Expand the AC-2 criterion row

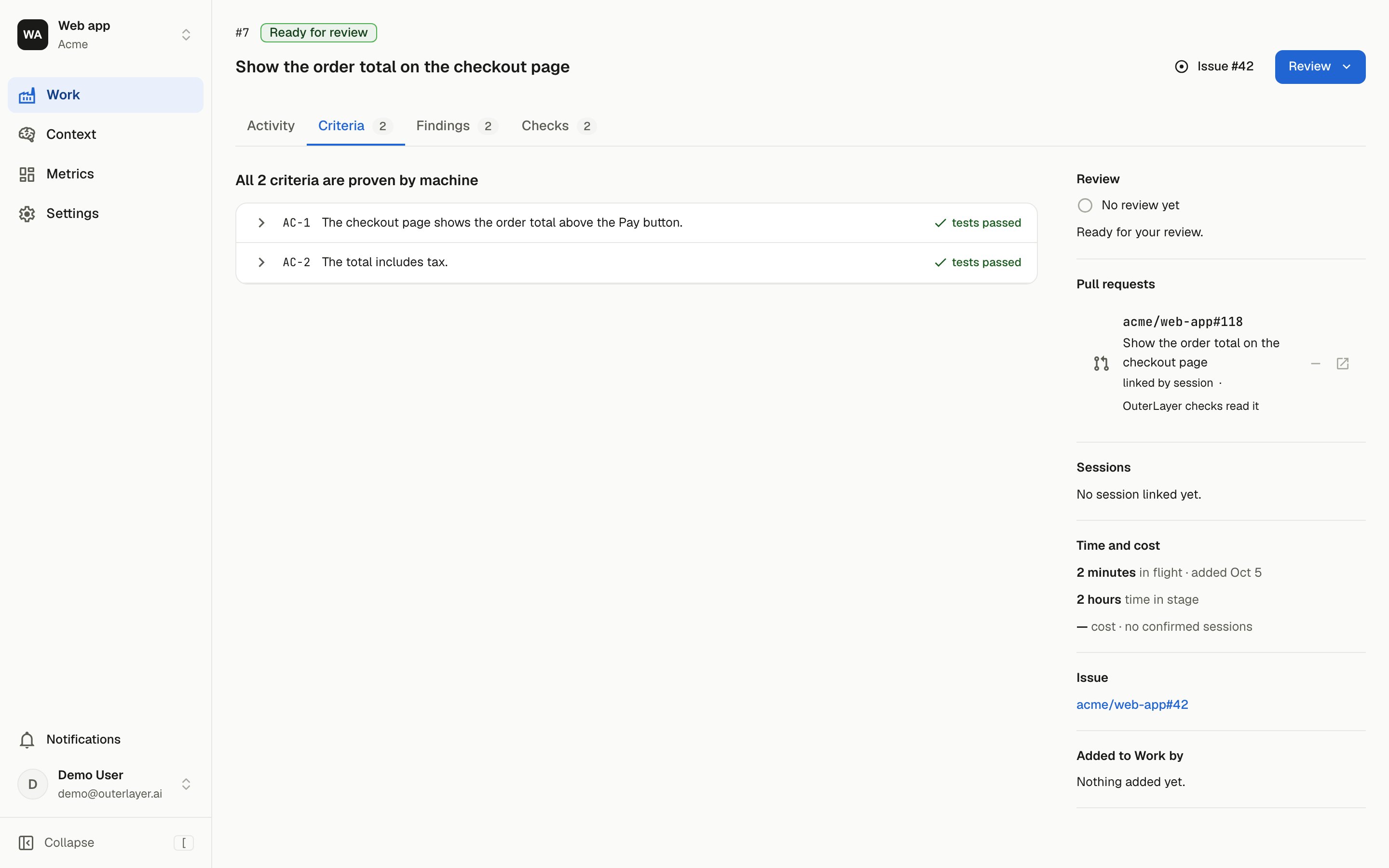[637, 262]
